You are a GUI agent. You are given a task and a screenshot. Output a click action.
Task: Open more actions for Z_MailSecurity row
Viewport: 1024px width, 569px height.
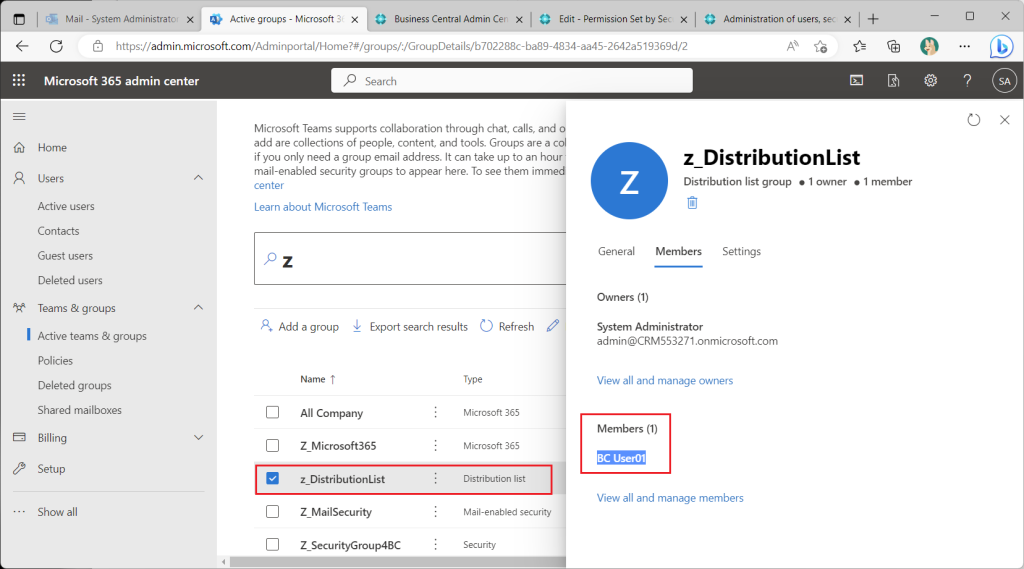click(436, 512)
